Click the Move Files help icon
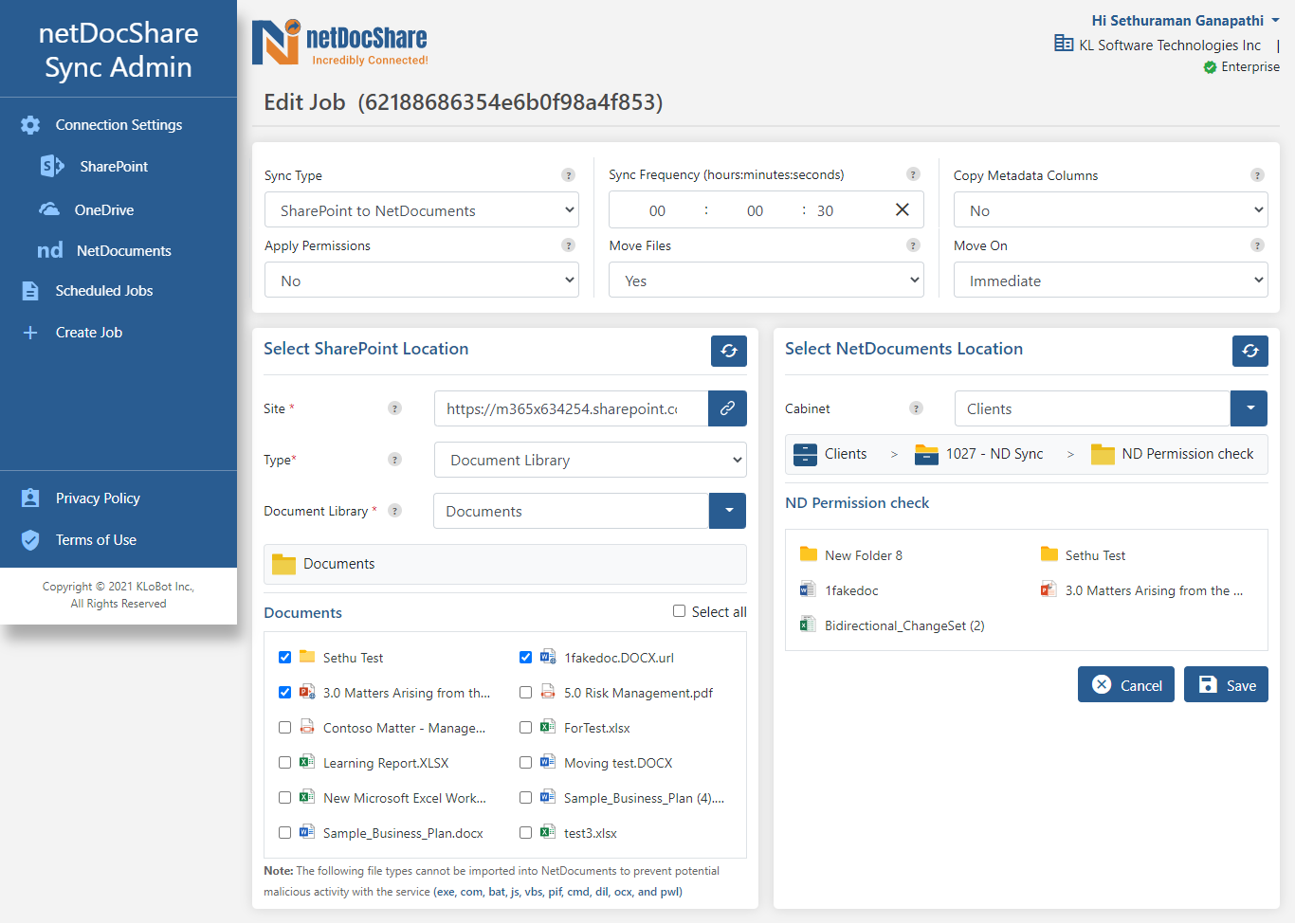Viewport: 1295px width, 924px height. pos(913,245)
